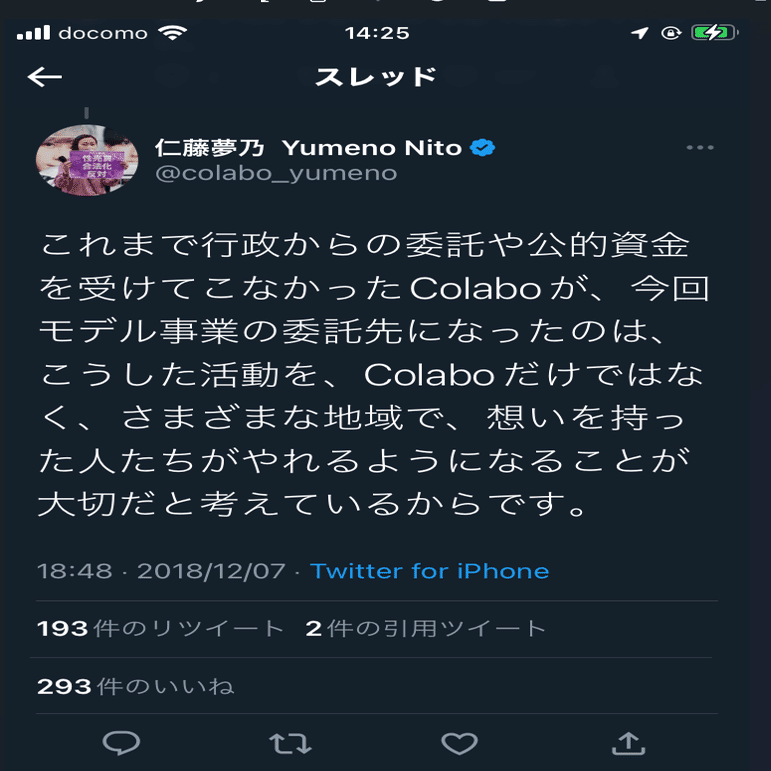Tap the battery charging icon
The width and height of the screenshot is (771, 771).
(715, 32)
